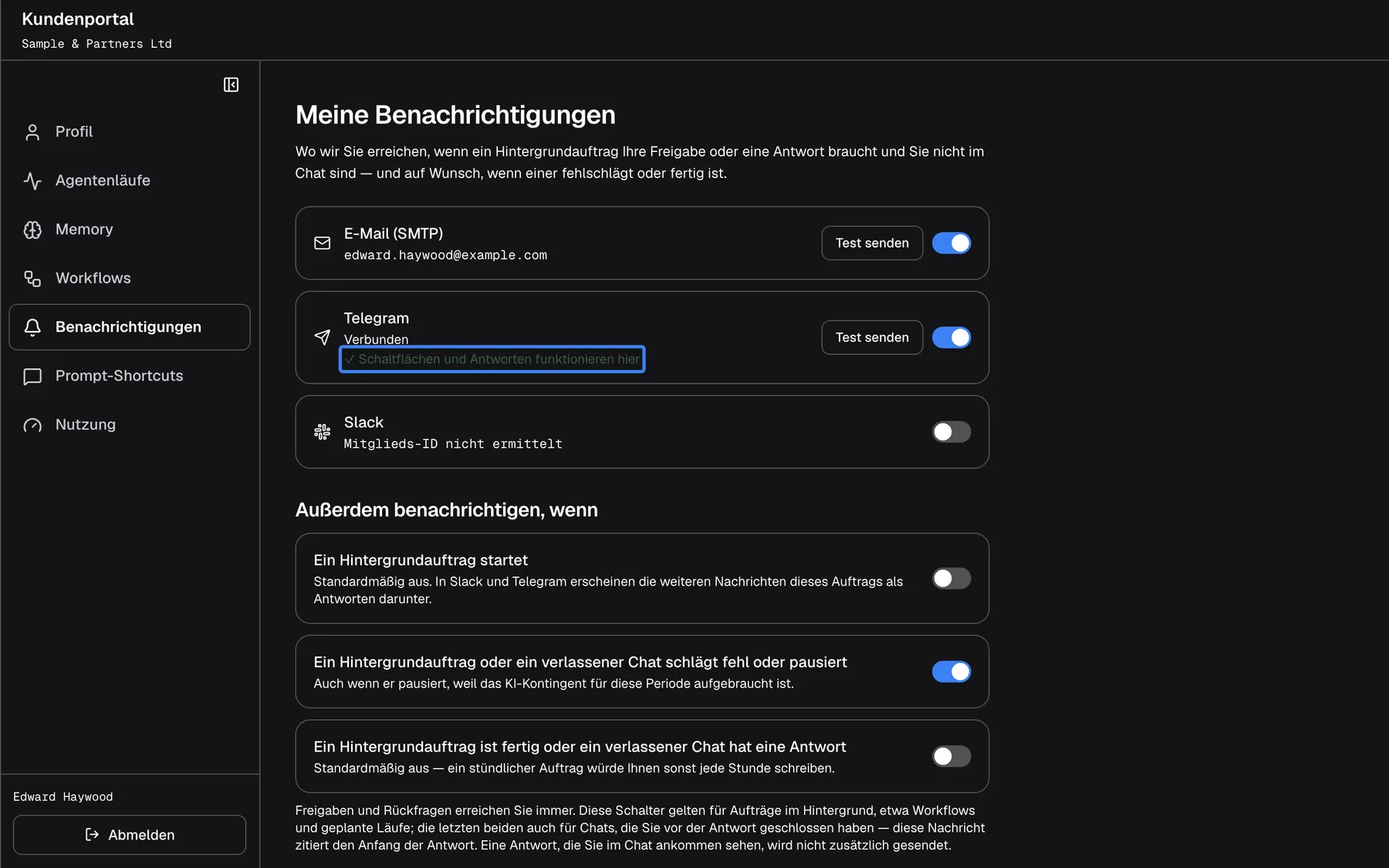Click the Benachrichtigungen bell icon

coord(32,327)
